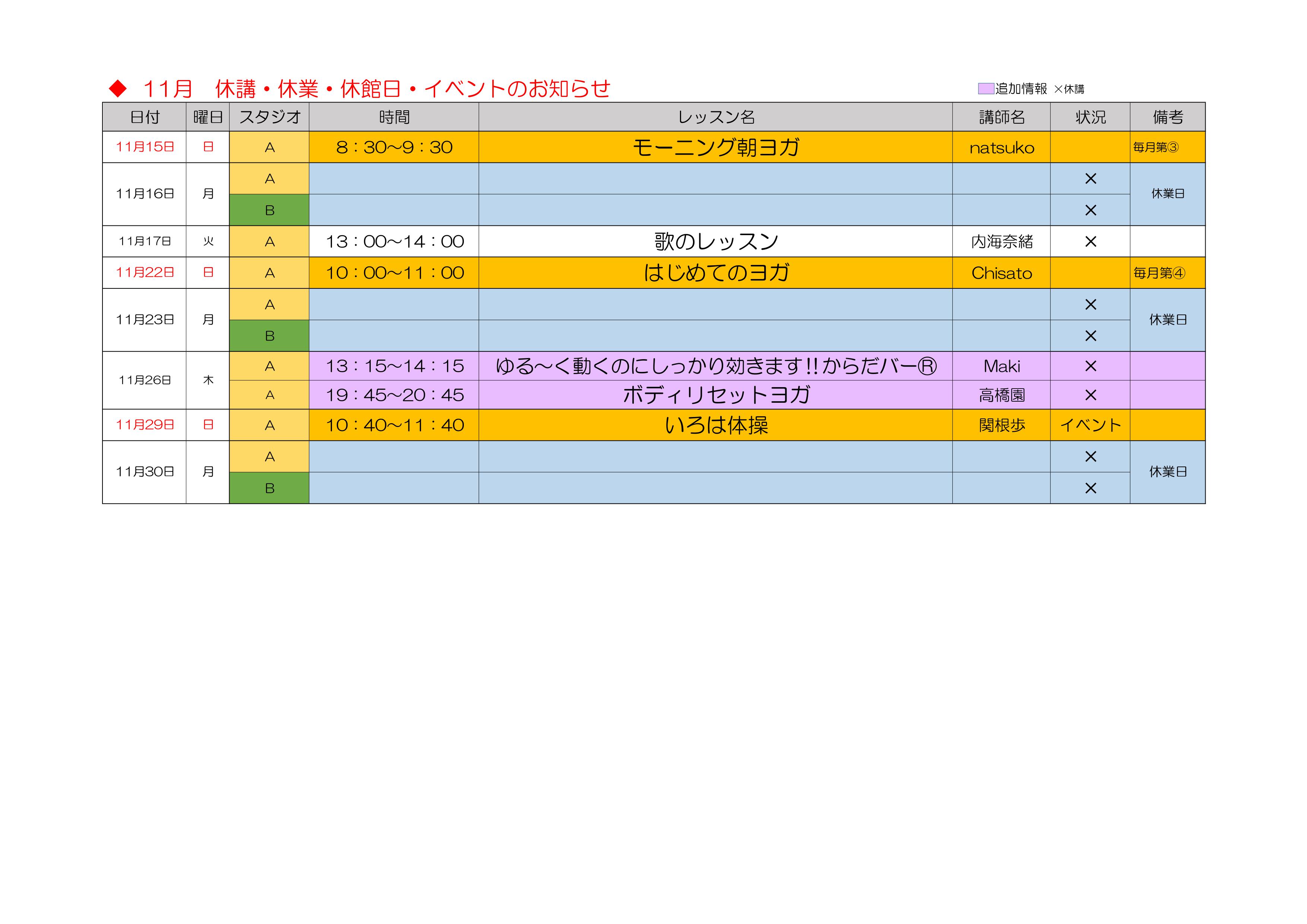Click instructor name Chisato
Viewport: 1307px width, 924px height.
[x=1001, y=273]
